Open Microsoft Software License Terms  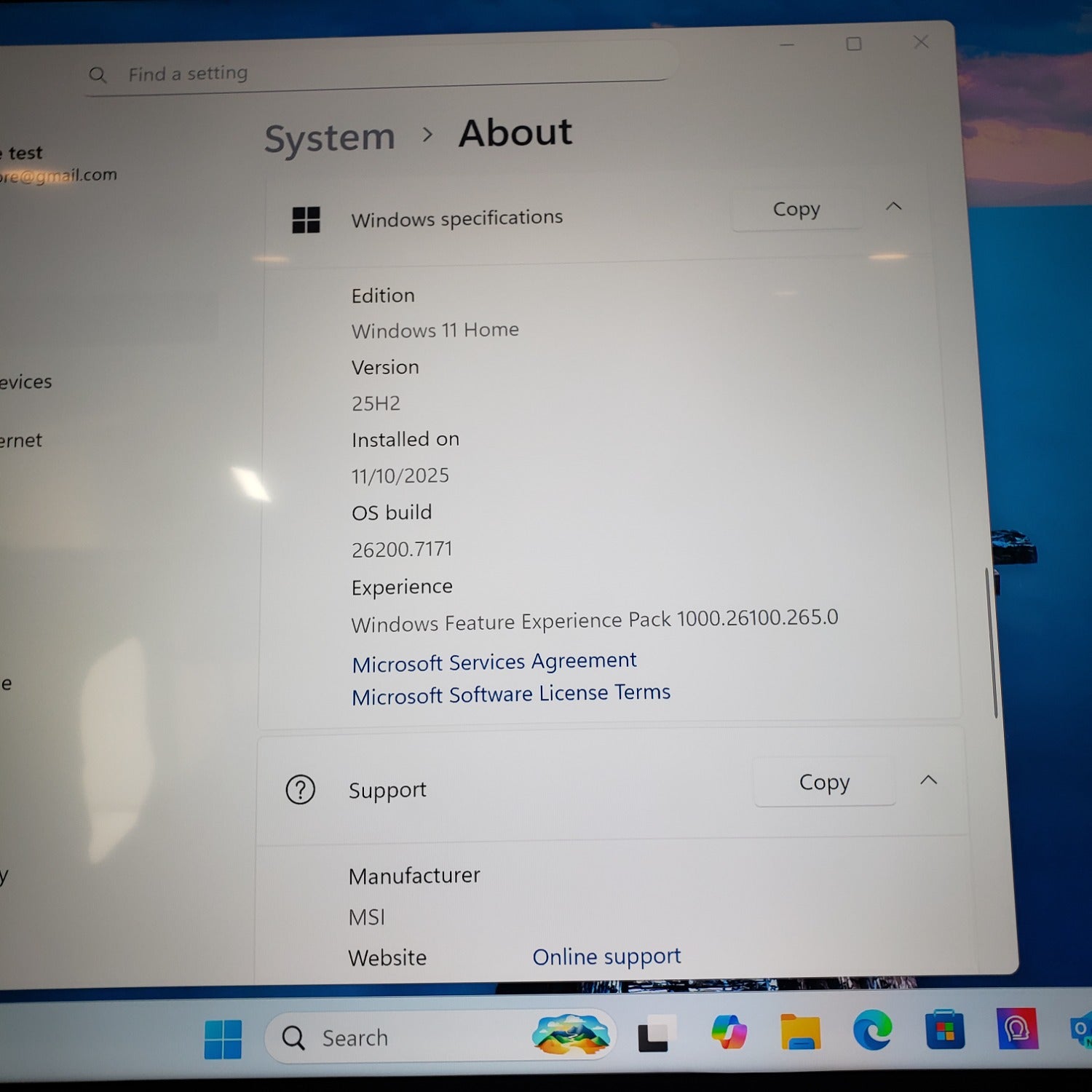[x=511, y=694]
